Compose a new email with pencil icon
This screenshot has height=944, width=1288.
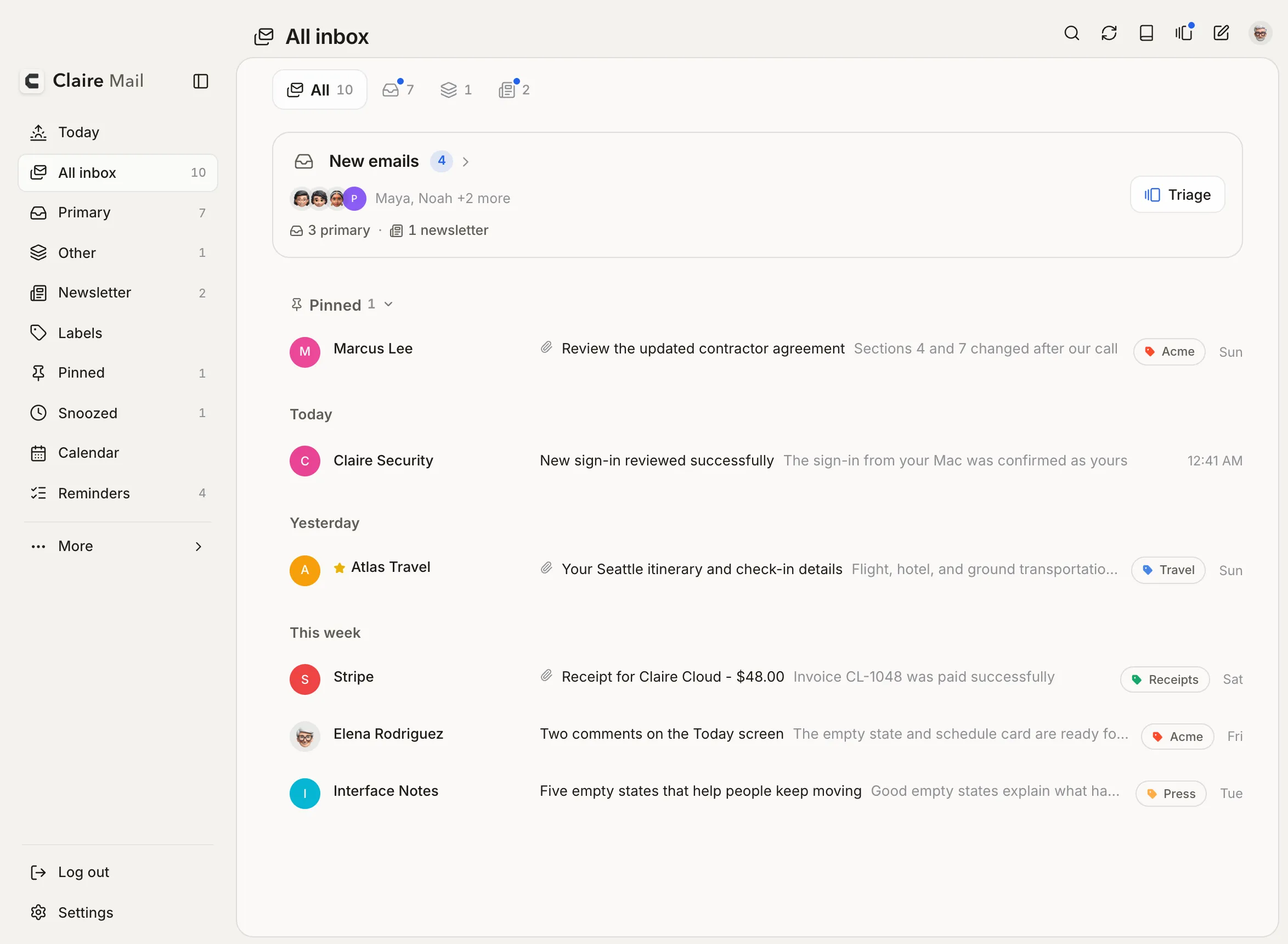(1221, 33)
